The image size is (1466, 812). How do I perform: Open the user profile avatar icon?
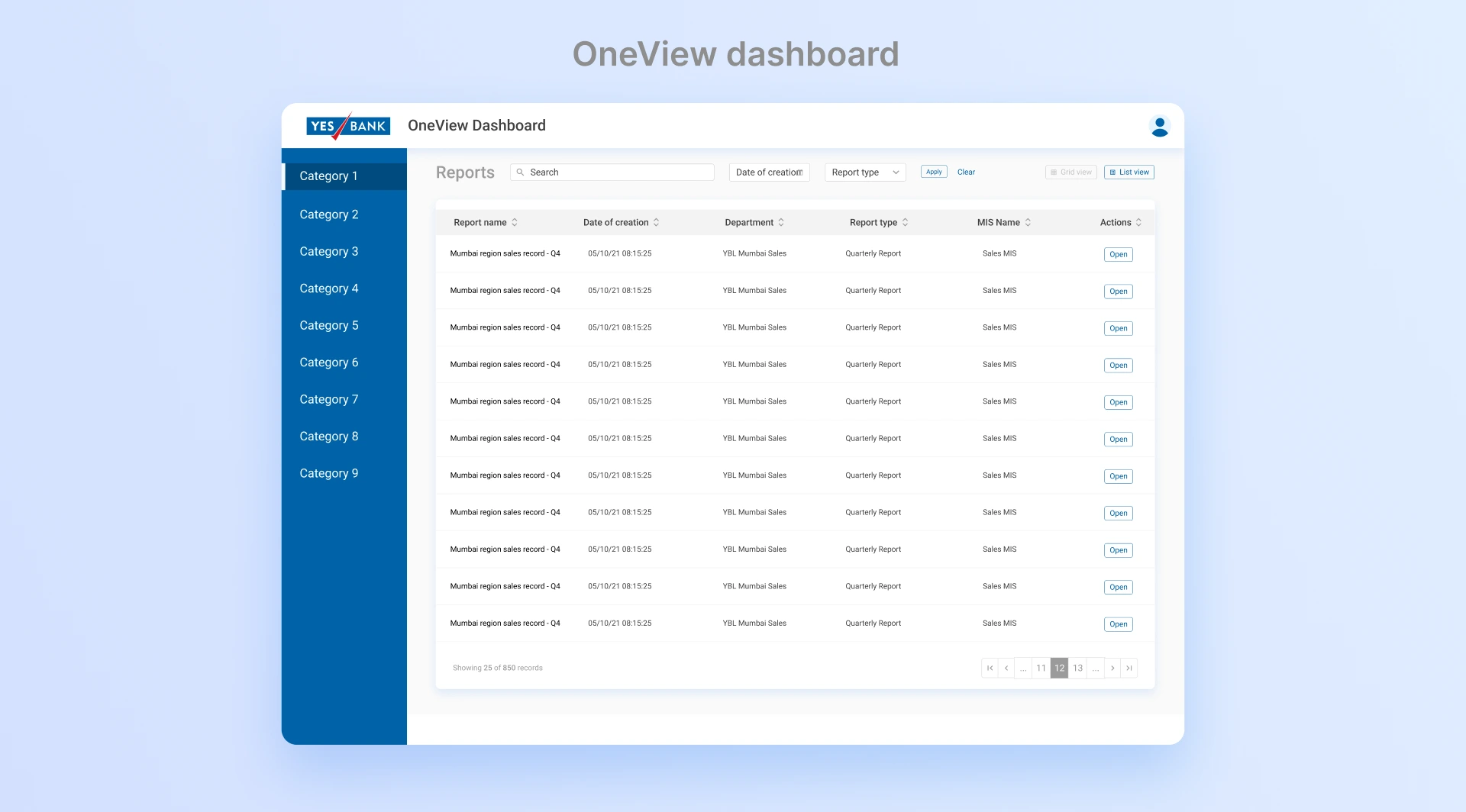pyautogui.click(x=1160, y=126)
